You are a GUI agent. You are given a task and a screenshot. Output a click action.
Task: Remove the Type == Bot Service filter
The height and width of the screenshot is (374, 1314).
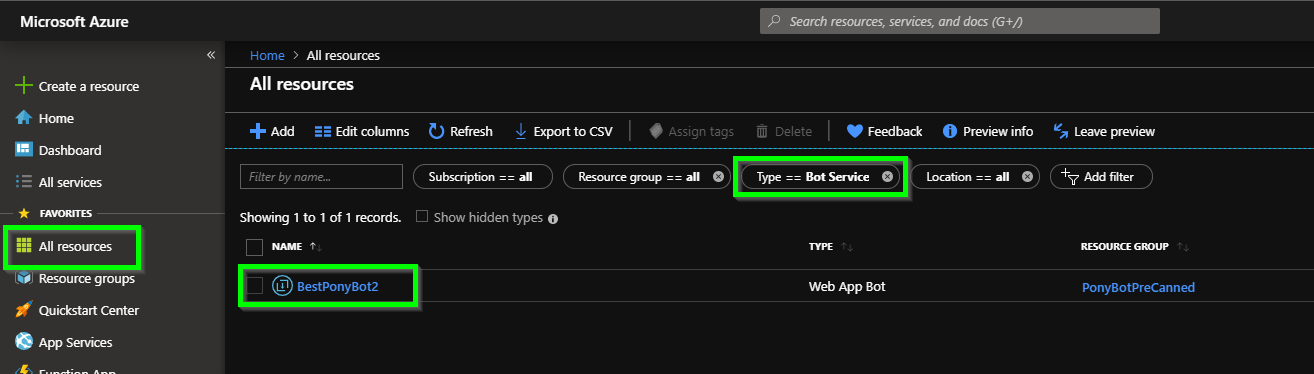pyautogui.click(x=887, y=177)
